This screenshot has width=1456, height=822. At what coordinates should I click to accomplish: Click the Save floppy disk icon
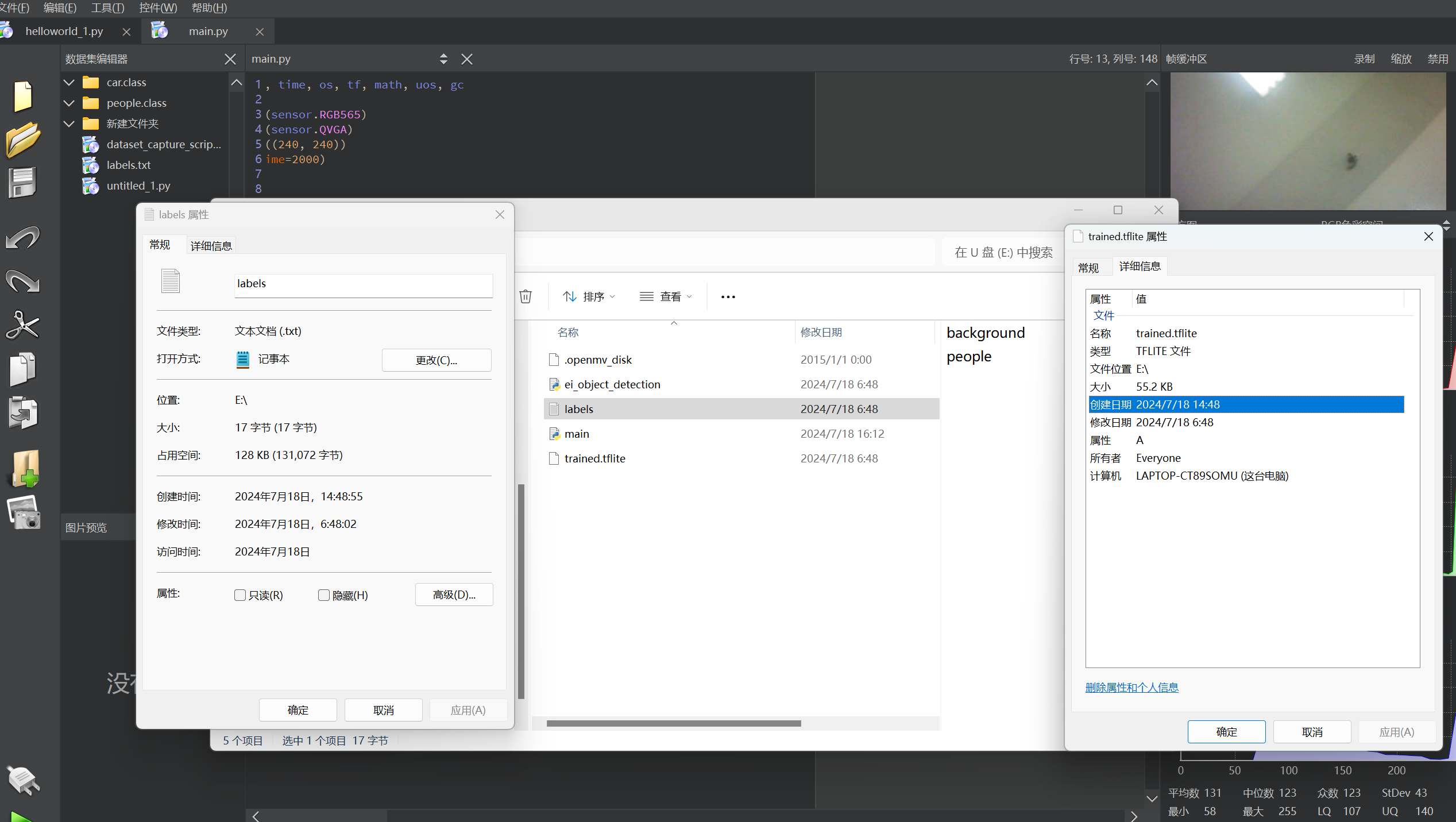[x=22, y=183]
